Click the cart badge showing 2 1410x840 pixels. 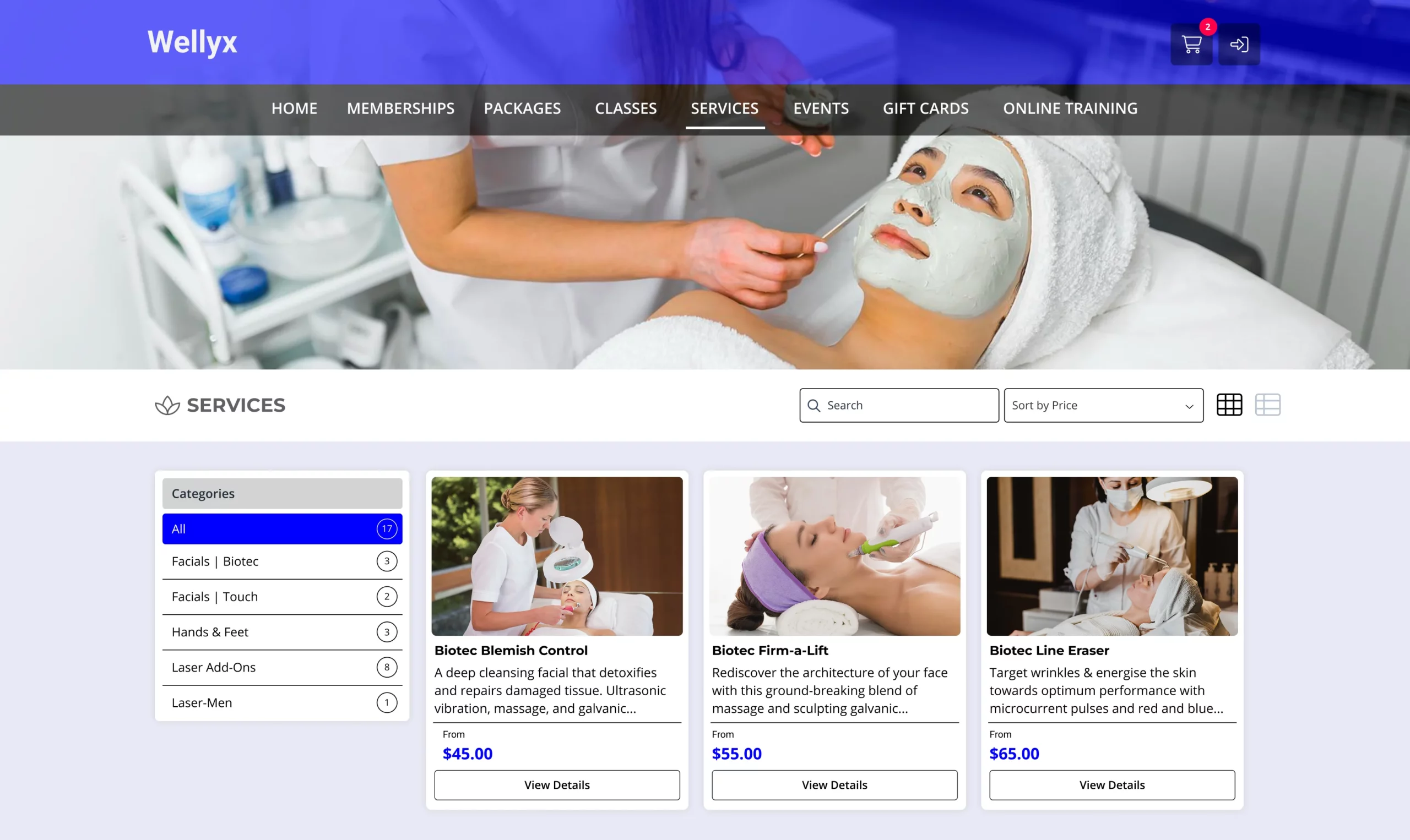(x=1207, y=26)
